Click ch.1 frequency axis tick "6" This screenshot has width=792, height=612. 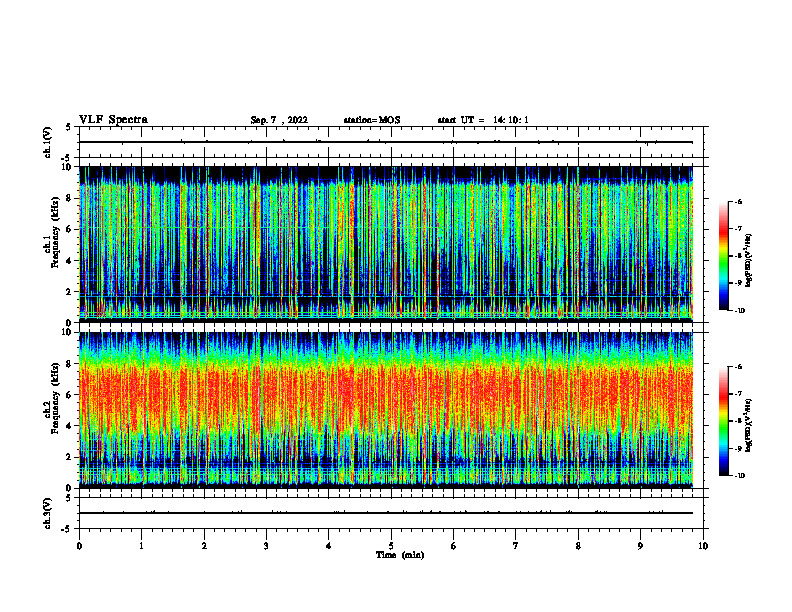pos(70,229)
